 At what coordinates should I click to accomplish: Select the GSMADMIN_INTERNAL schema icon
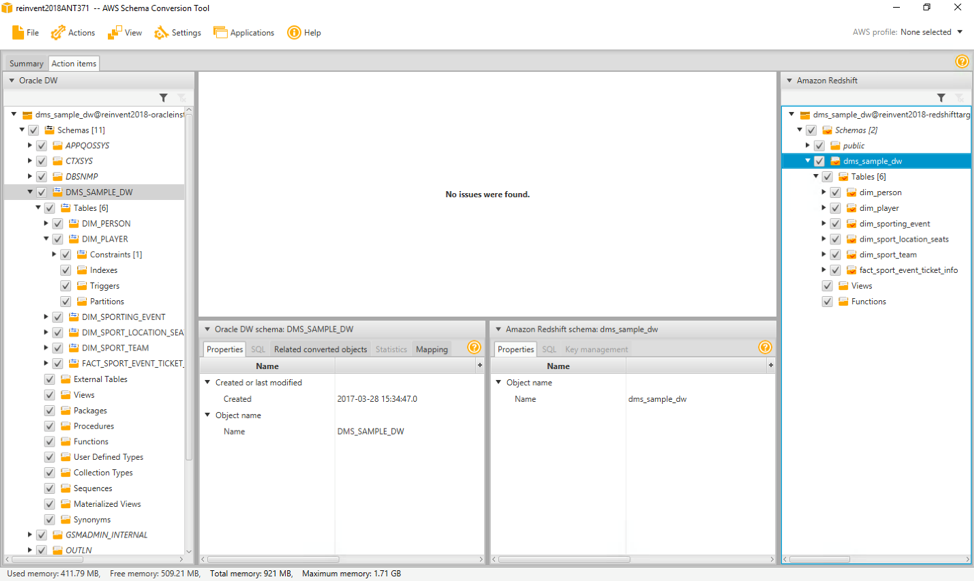(x=58, y=534)
